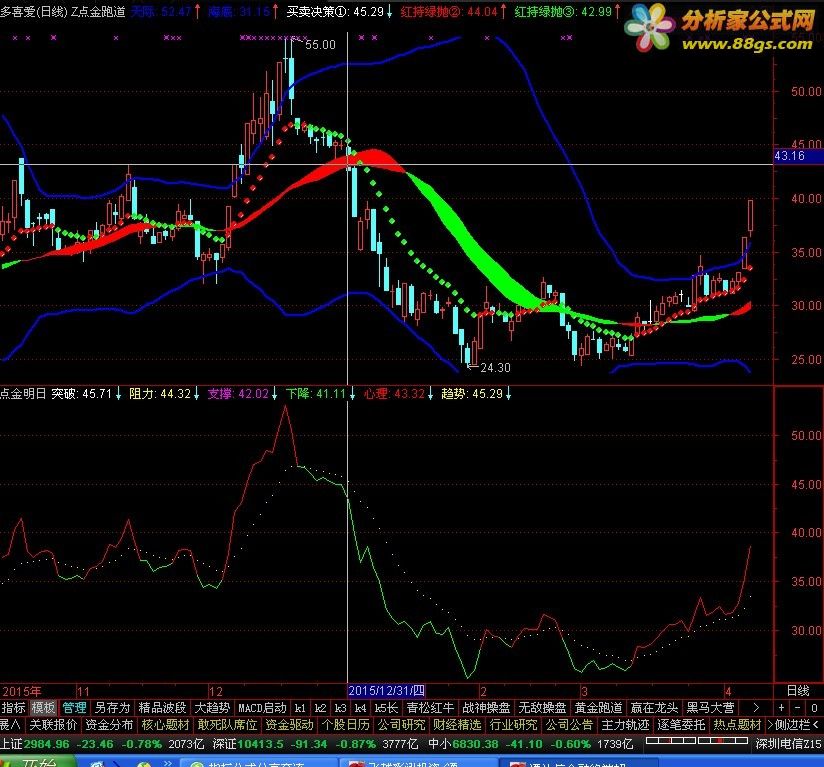Click the 多喜爱(日线) chart title
The height and width of the screenshot is (767, 824).
point(34,11)
